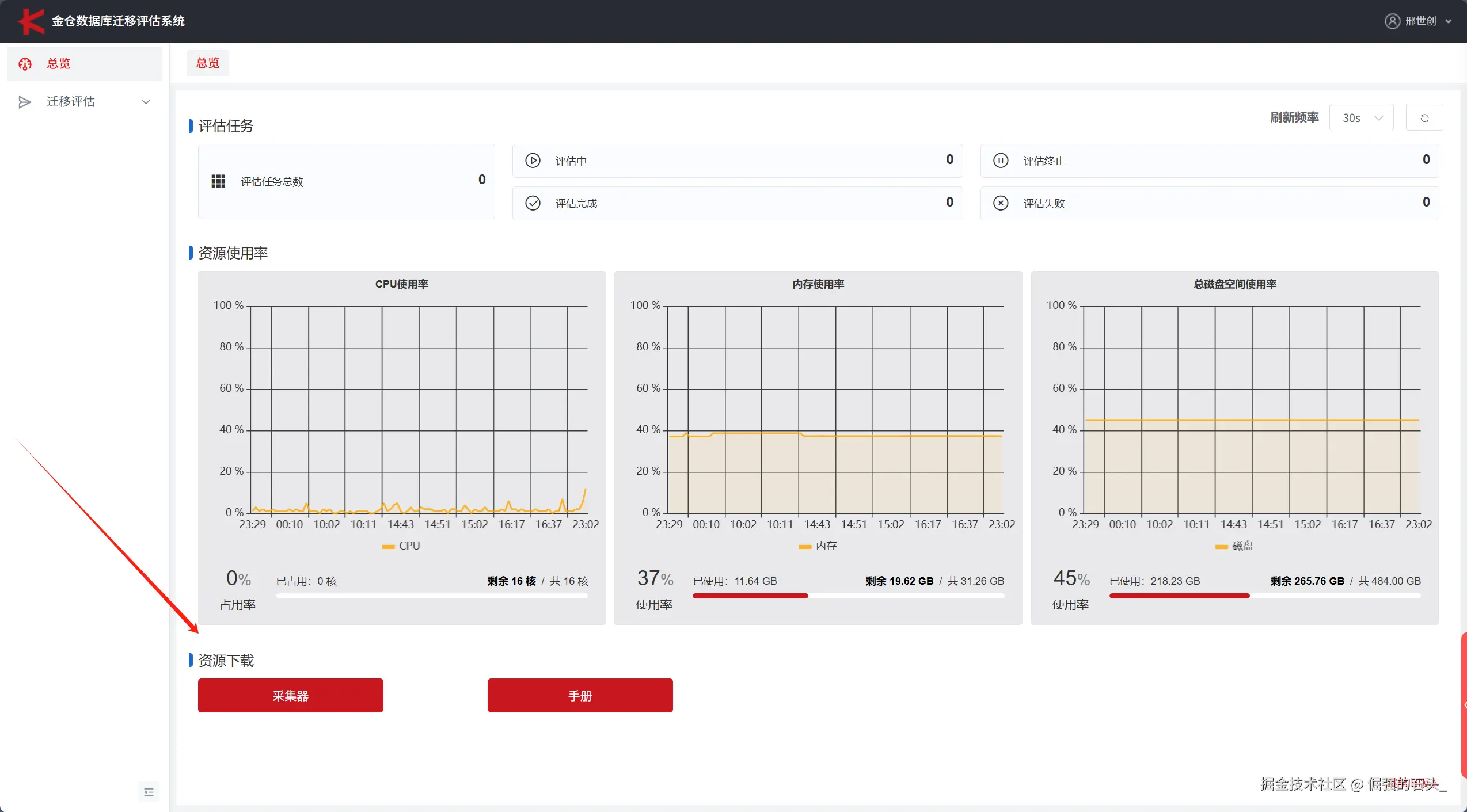Click the 评估失败 label
The width and height of the screenshot is (1467, 812).
click(x=1044, y=203)
